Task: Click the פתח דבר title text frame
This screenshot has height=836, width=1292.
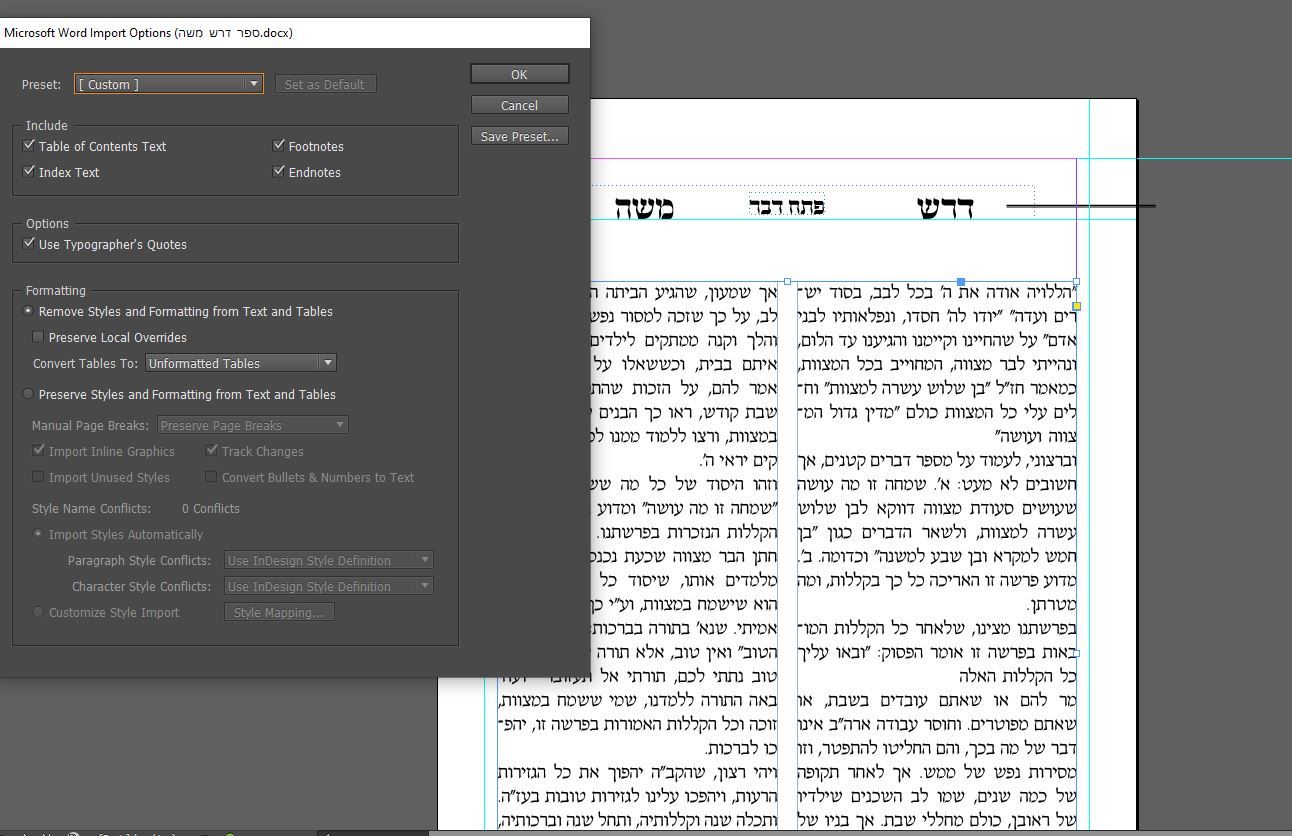Action: point(787,206)
